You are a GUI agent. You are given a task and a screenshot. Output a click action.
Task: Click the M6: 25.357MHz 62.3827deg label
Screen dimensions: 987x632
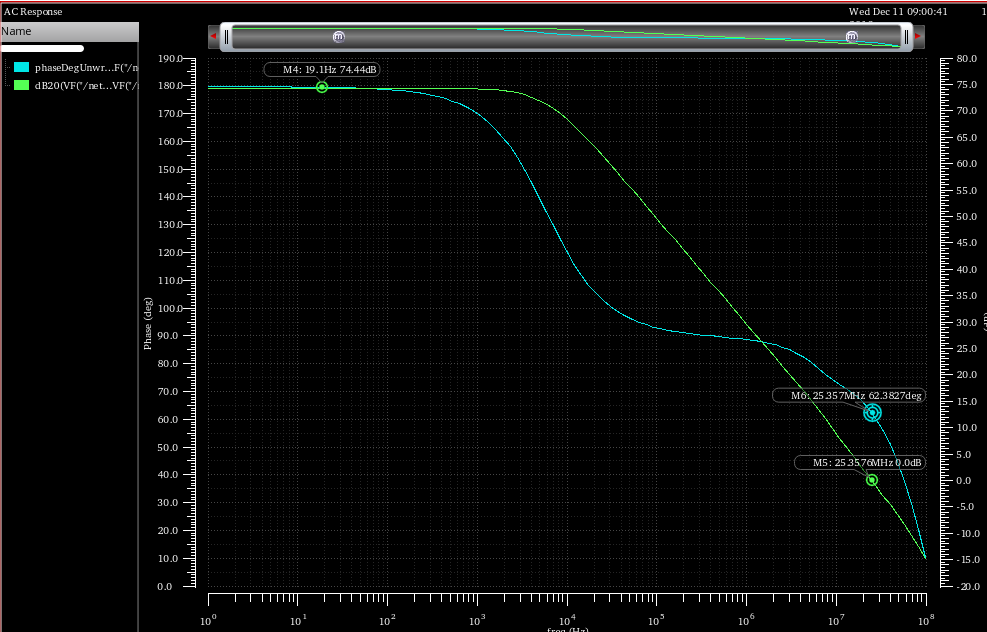click(849, 395)
